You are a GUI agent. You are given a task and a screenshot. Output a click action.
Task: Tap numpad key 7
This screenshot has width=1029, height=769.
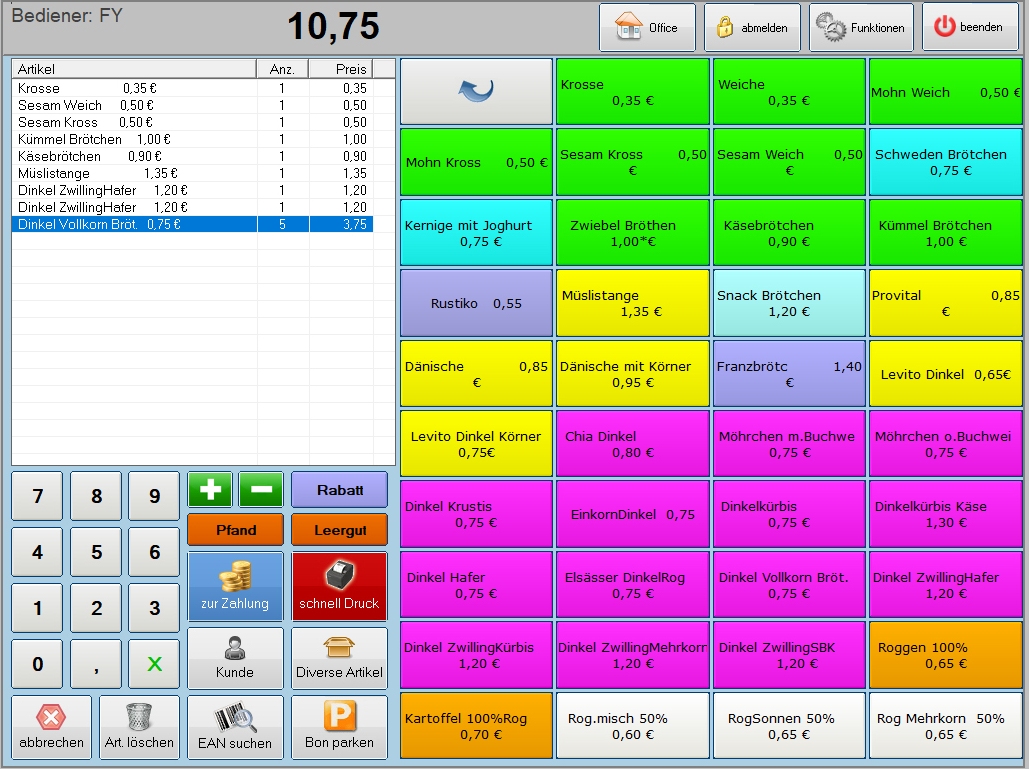[x=37, y=496]
